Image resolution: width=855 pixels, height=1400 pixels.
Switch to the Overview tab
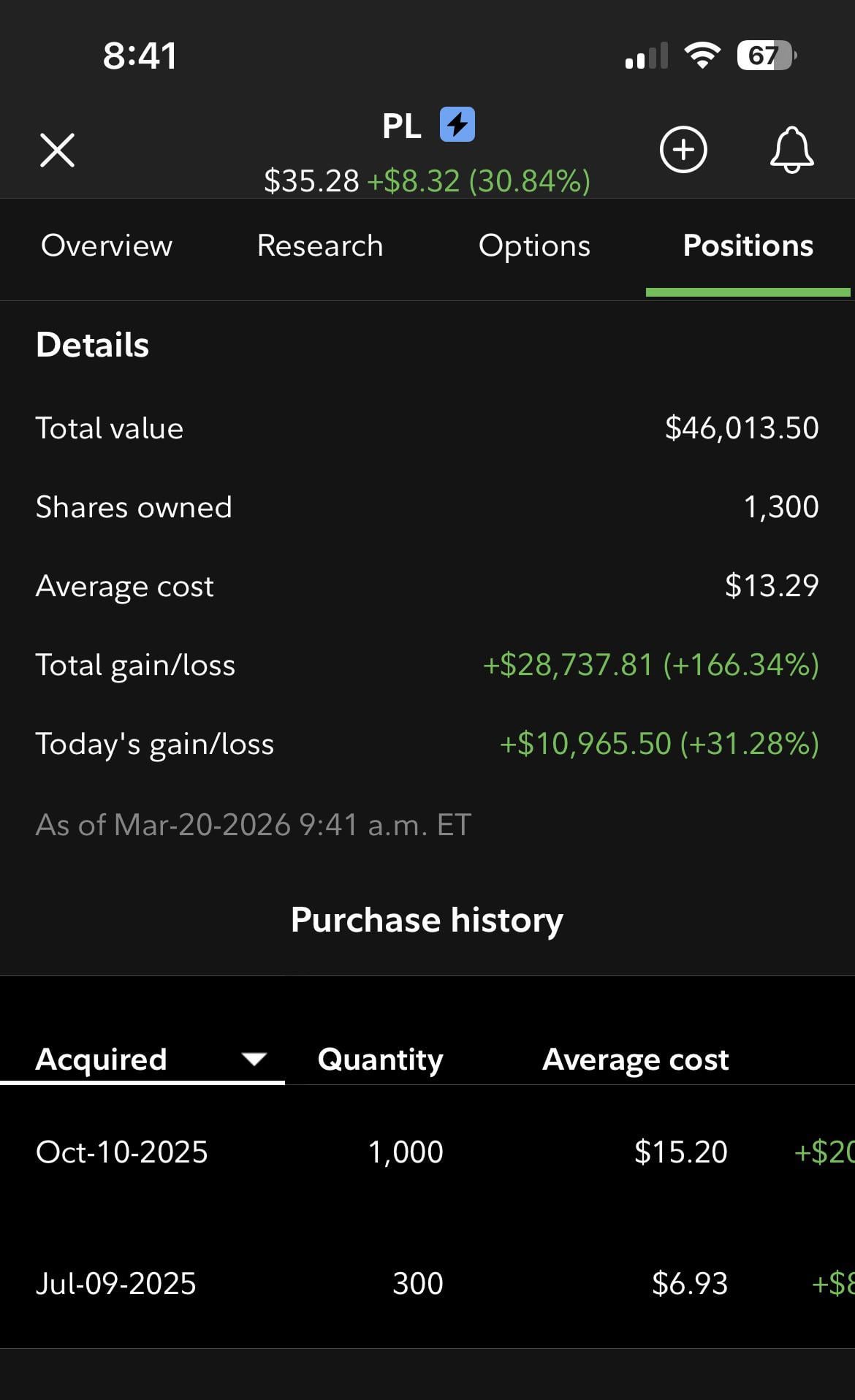[107, 246]
